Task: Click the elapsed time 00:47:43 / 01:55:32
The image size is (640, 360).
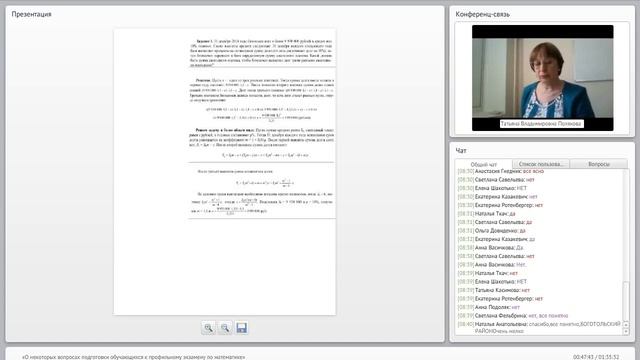Action: click(596, 357)
